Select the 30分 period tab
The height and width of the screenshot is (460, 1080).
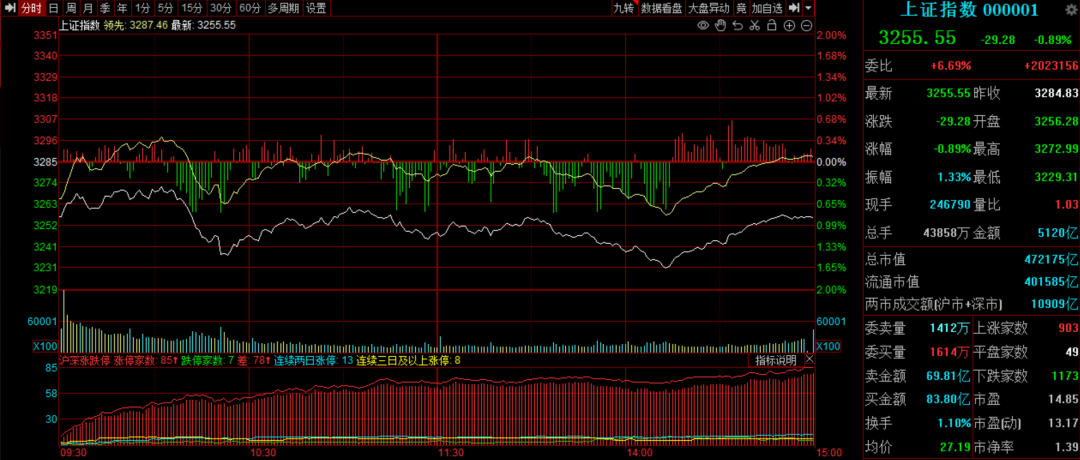coord(221,8)
